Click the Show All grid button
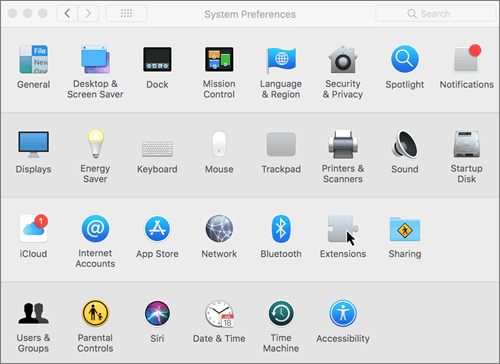This screenshot has height=364, width=500. 126,13
